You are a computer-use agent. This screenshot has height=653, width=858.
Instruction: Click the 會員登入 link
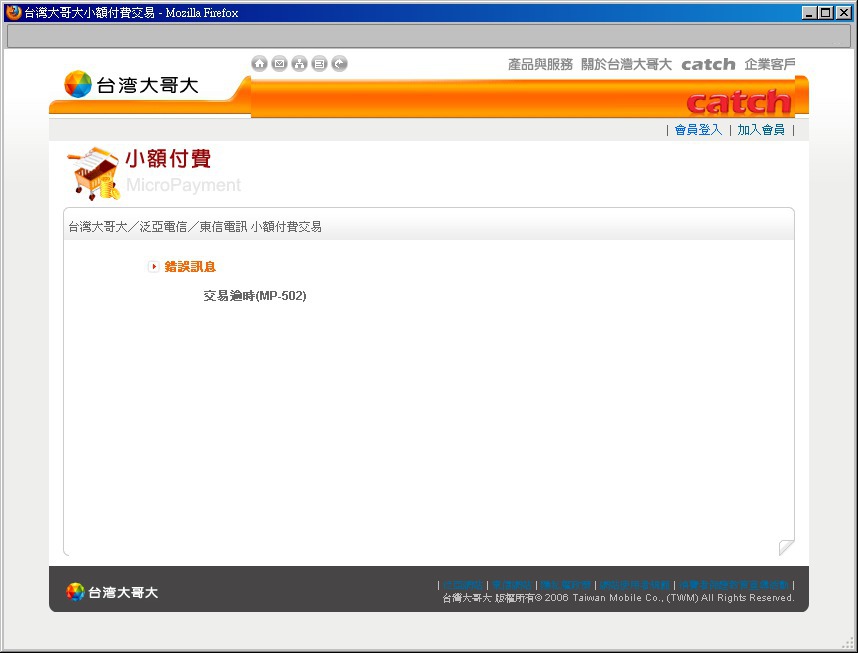pyautogui.click(x=698, y=130)
